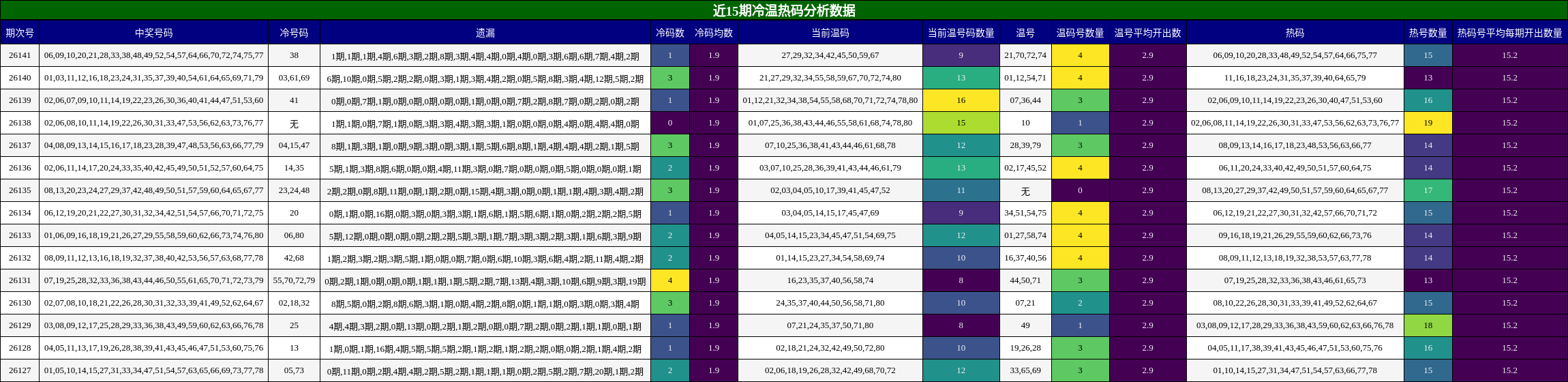Click cold number 38 in row 26141
This screenshot has width=1568, height=382.
coord(294,55)
